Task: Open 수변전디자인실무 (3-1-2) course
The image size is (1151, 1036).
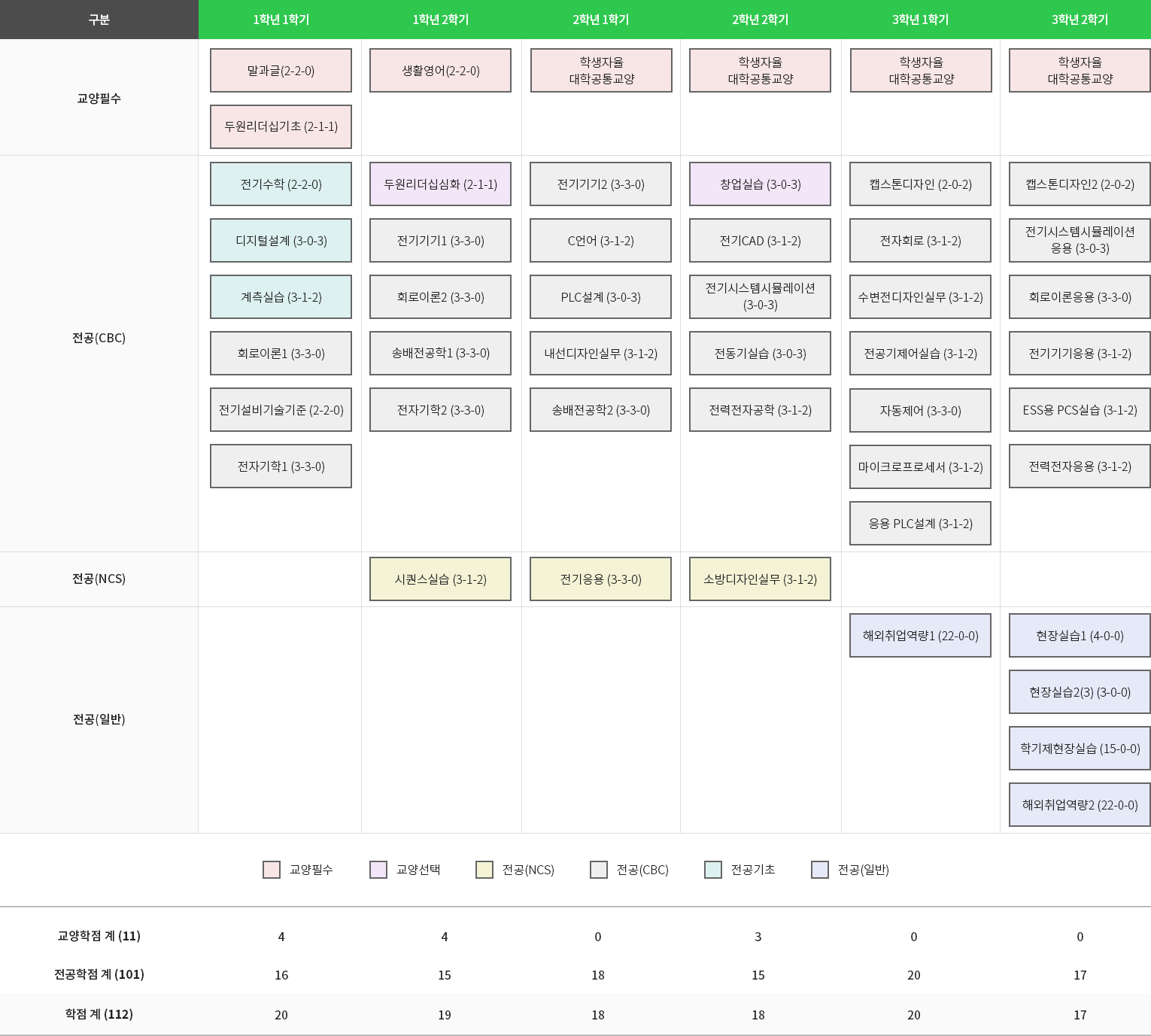Action: [920, 297]
